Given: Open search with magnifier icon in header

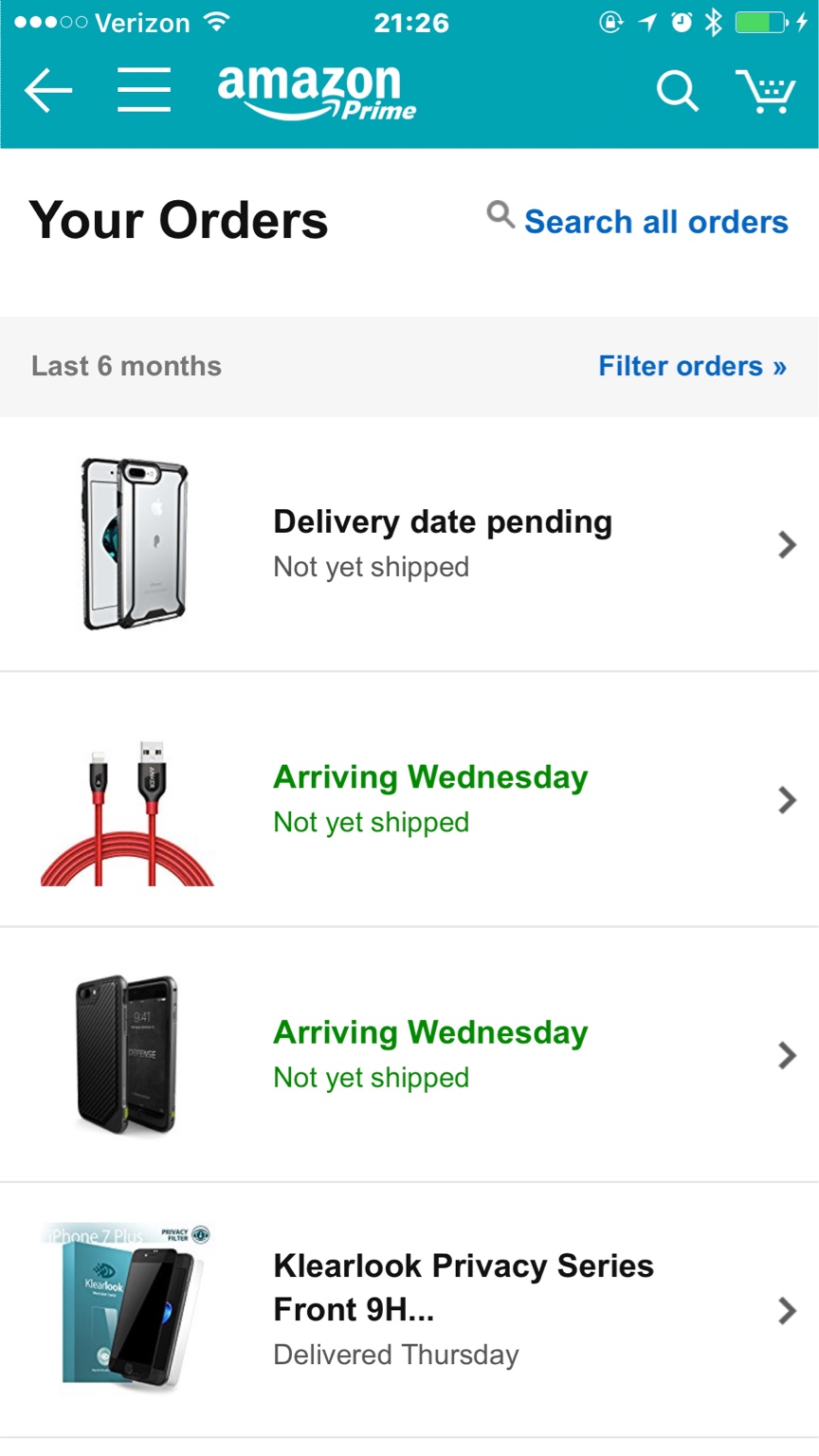Looking at the screenshot, I should [677, 91].
